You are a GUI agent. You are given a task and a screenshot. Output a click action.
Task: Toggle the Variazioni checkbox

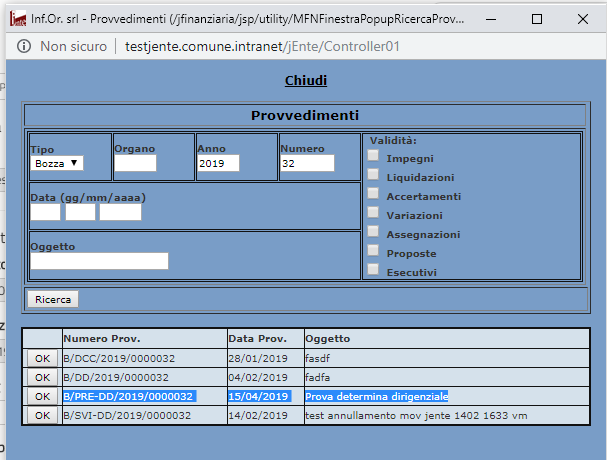coord(373,213)
